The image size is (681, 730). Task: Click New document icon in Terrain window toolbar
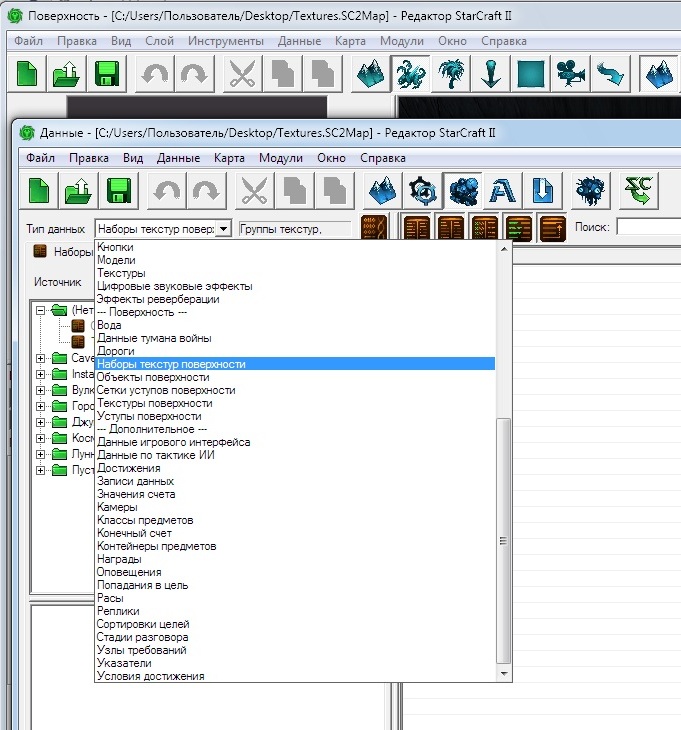[x=27, y=74]
